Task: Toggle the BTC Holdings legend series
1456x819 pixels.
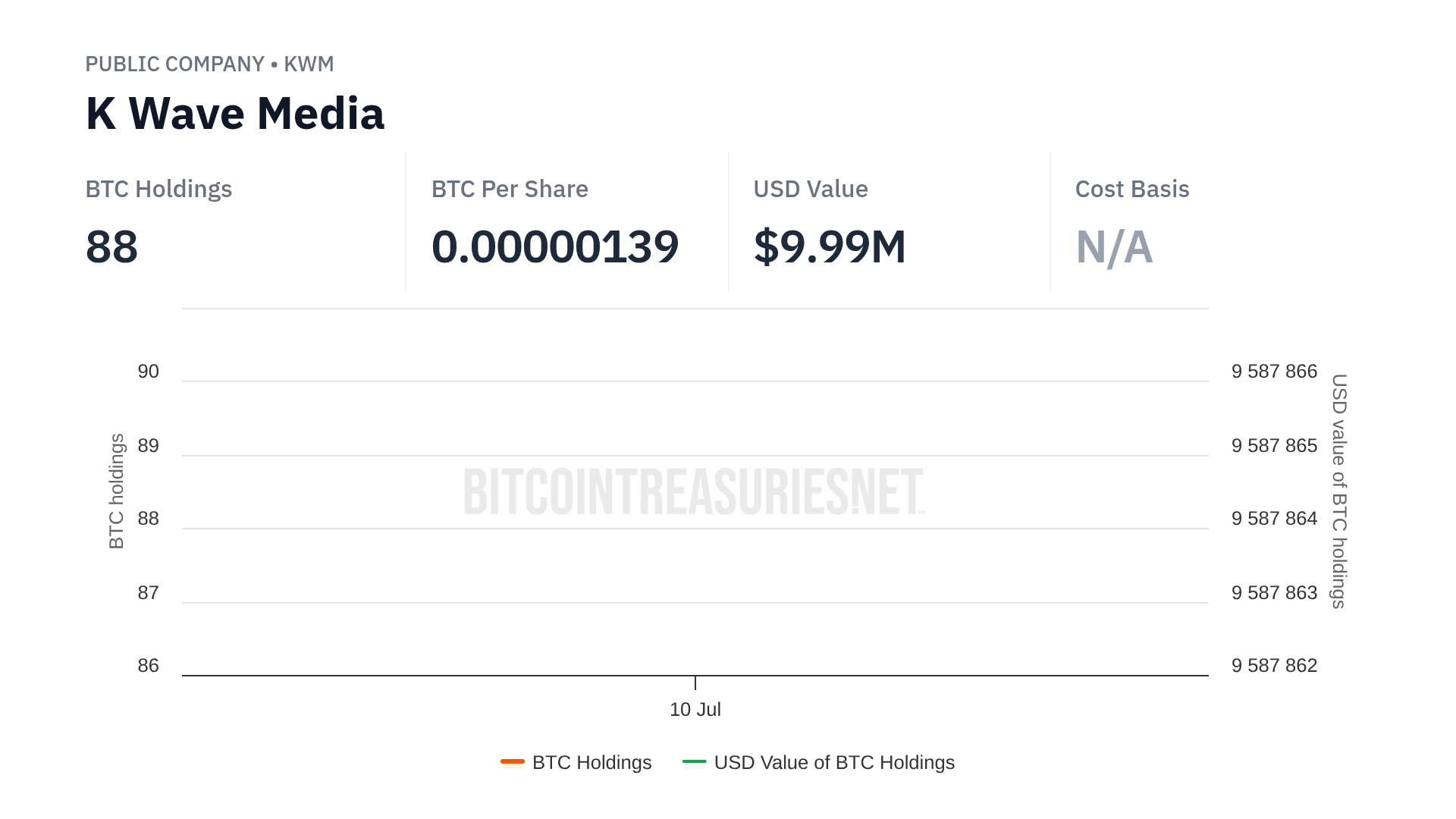Action: click(x=591, y=762)
